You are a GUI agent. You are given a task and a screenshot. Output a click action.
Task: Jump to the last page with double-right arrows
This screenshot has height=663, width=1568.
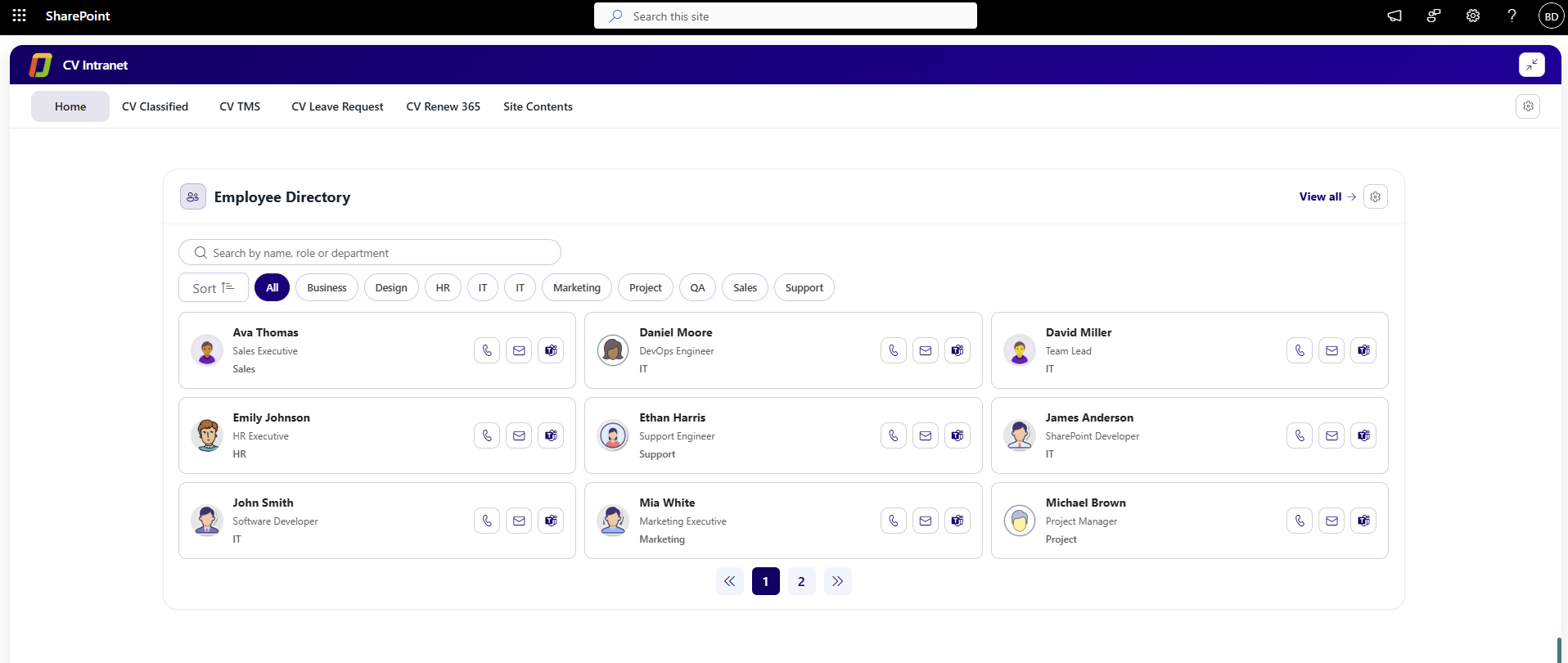coord(837,581)
